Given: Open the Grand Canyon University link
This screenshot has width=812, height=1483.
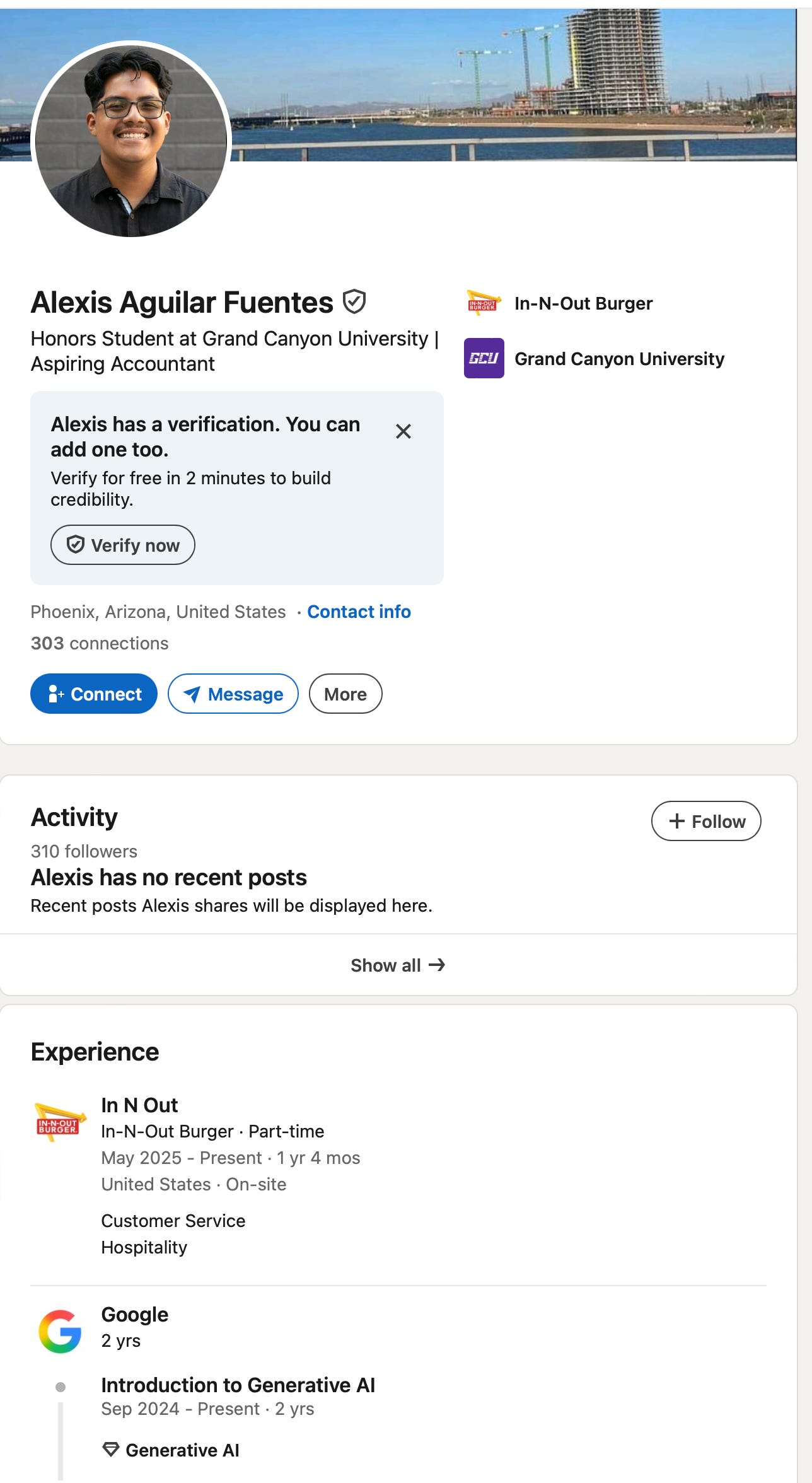Looking at the screenshot, I should click(619, 358).
